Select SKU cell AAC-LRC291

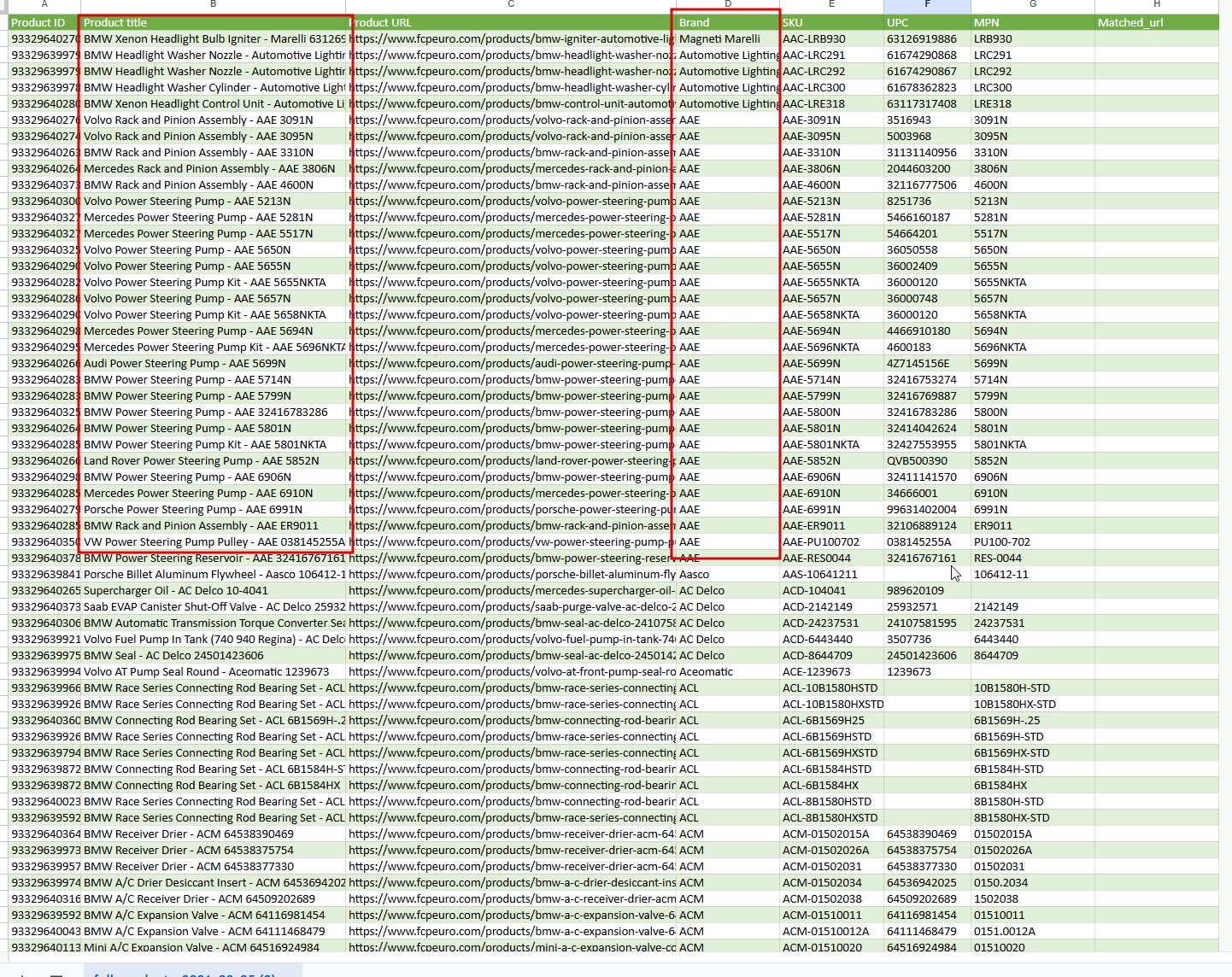[832, 55]
